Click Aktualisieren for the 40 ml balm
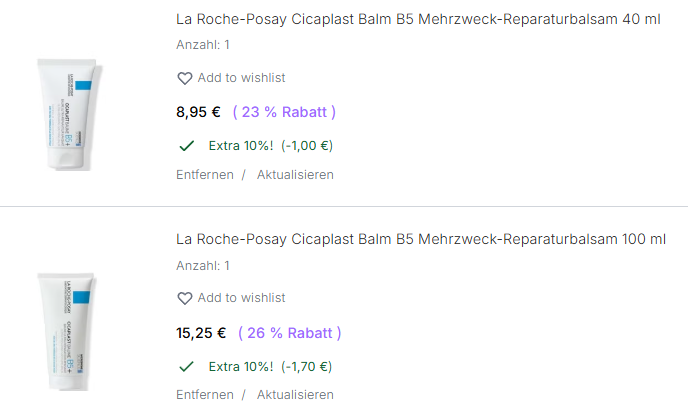This screenshot has width=688, height=414. click(x=295, y=175)
